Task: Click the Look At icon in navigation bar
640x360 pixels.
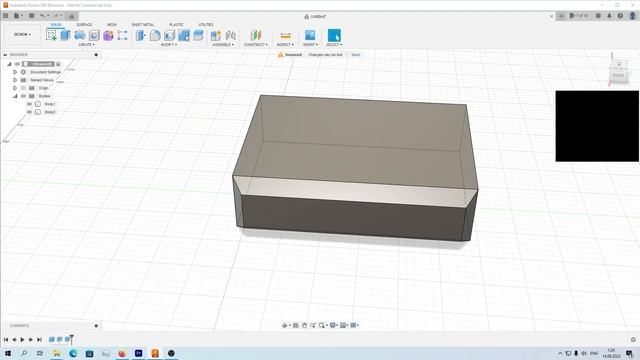Action: 296,325
